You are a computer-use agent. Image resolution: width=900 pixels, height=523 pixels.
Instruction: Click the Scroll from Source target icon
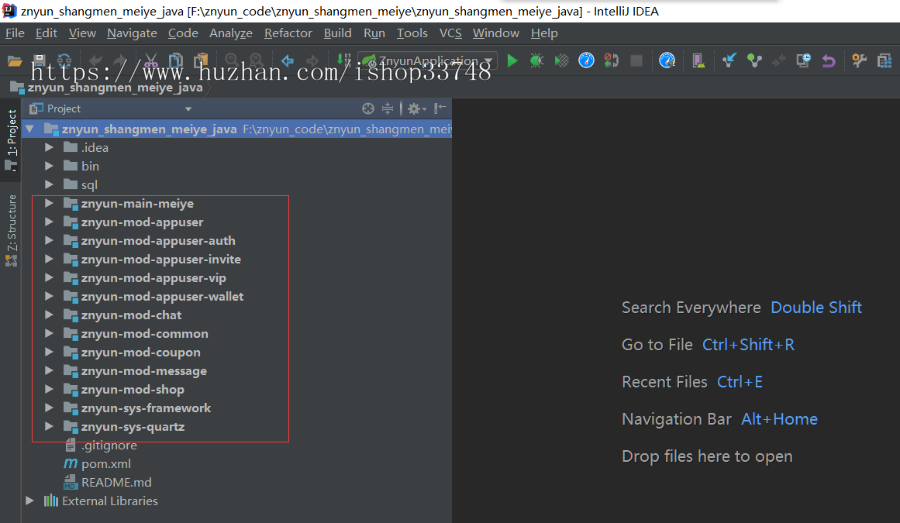click(x=368, y=108)
